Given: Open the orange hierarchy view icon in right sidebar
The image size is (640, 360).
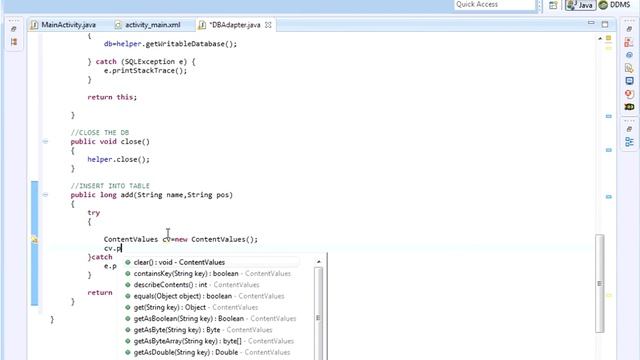Looking at the screenshot, I should click(x=629, y=42).
